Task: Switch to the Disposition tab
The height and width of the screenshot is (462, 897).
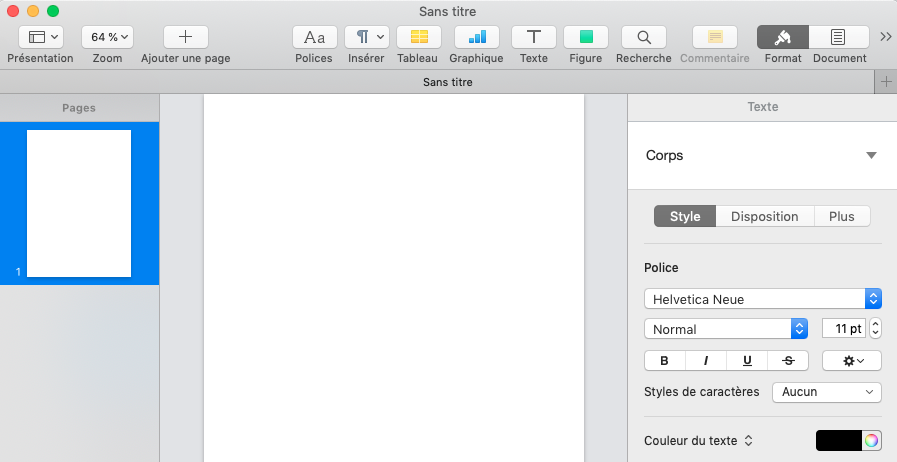Action: 764,216
